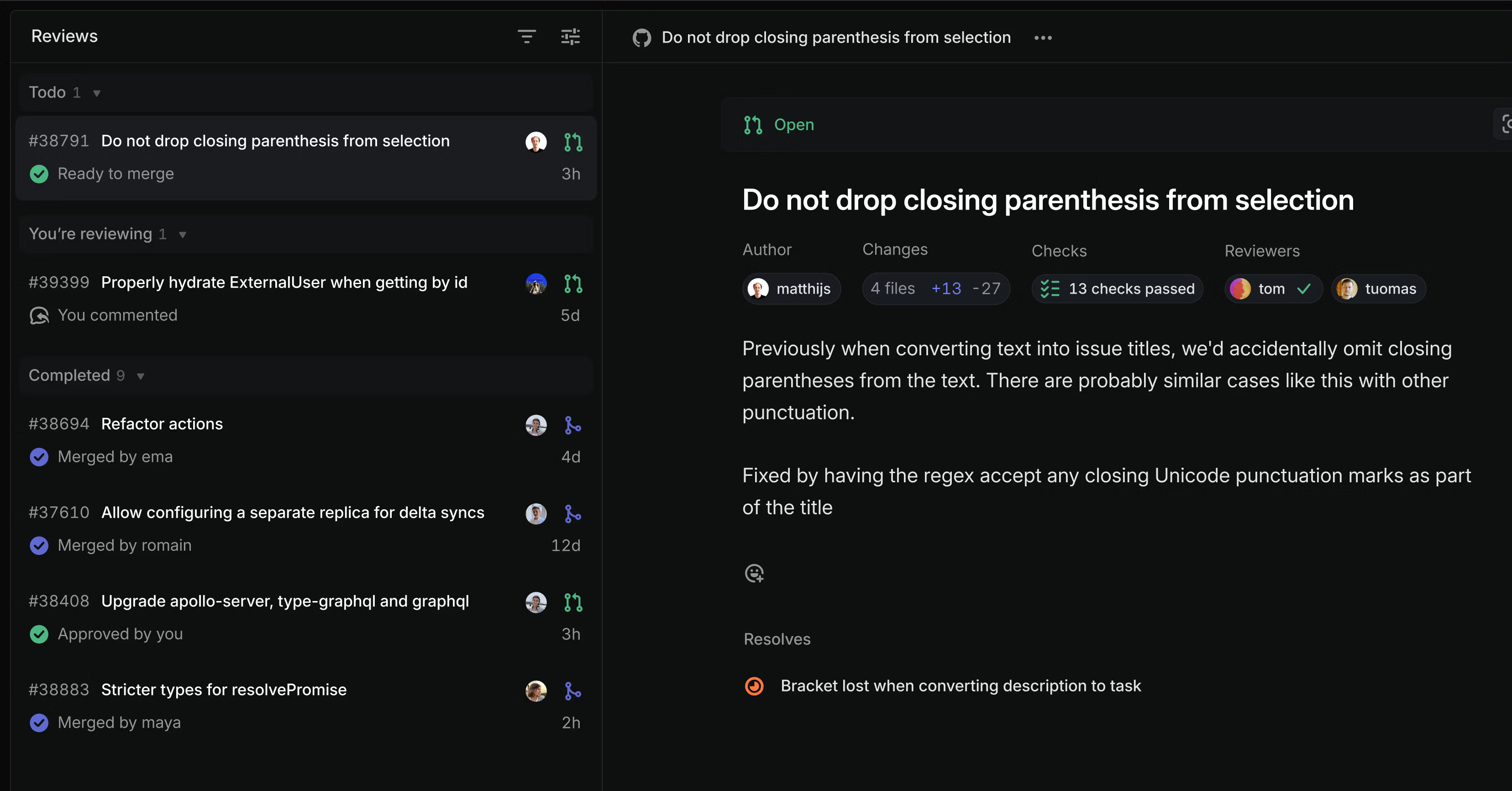Click the open pull request icon beside Open
The image size is (1512, 791).
tap(753, 125)
